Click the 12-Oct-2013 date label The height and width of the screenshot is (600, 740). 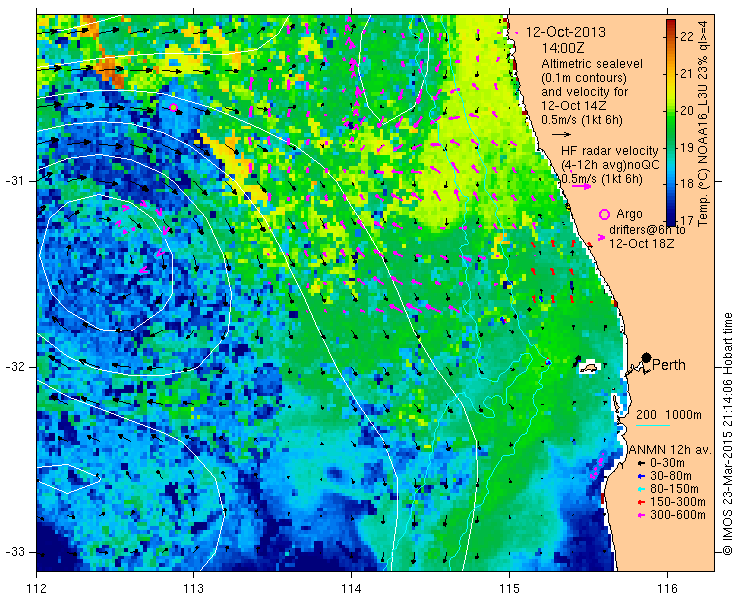point(566,32)
